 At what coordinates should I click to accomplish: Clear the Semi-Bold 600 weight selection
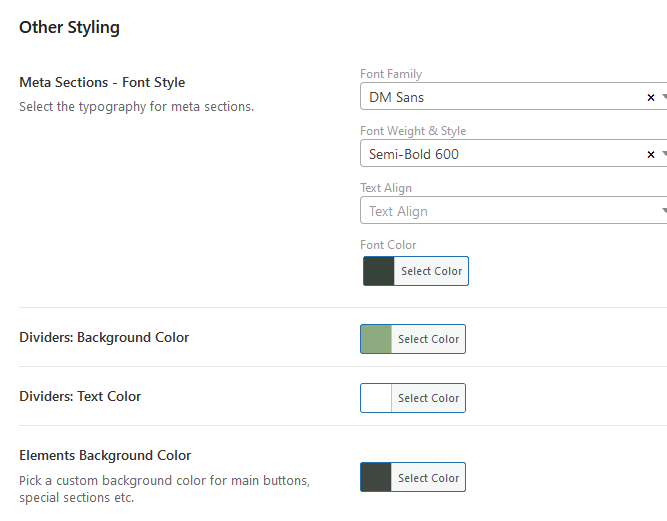pos(651,154)
